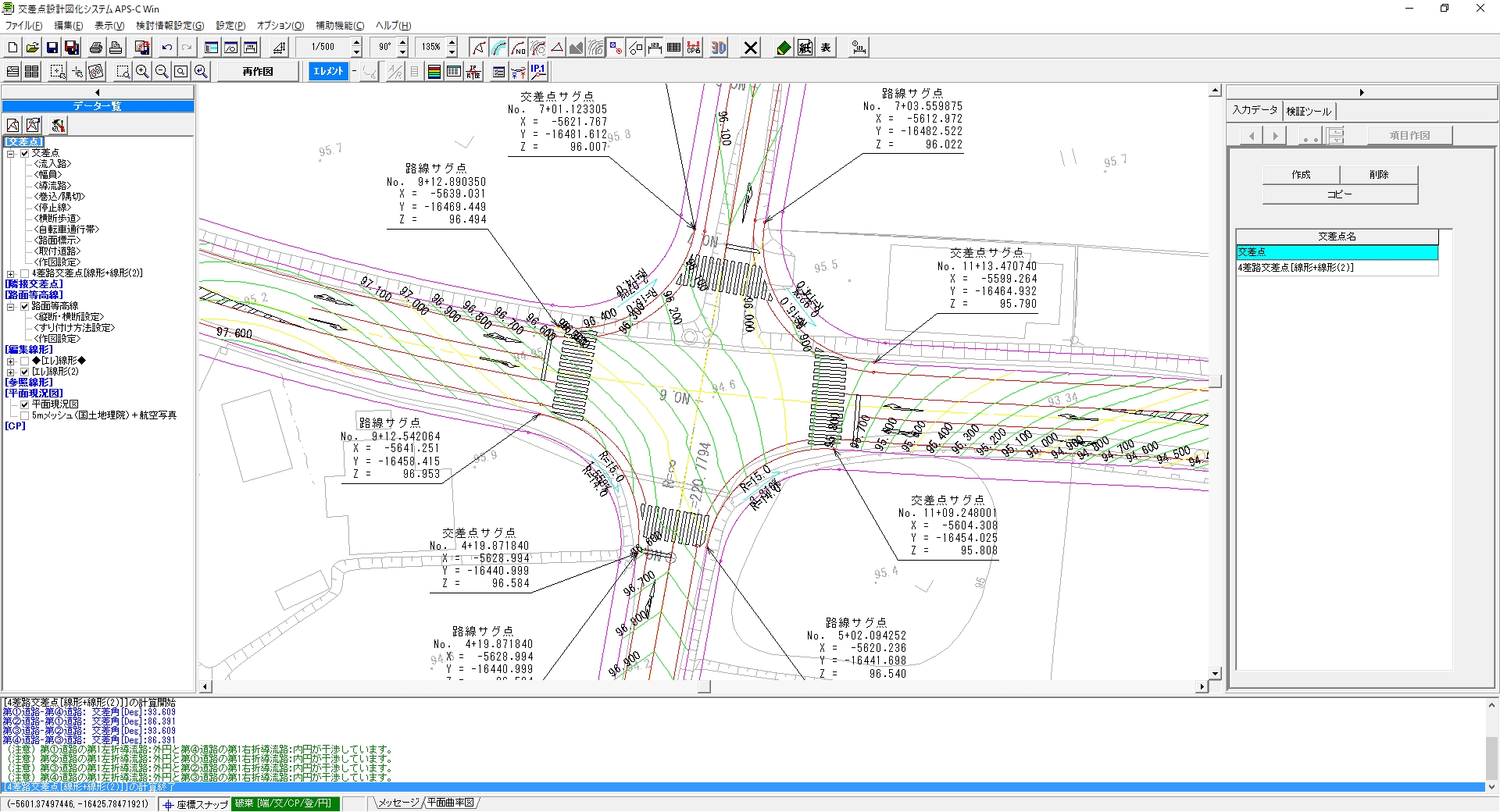Expand the ◆[エレ]線形◆ tree node

click(x=11, y=361)
